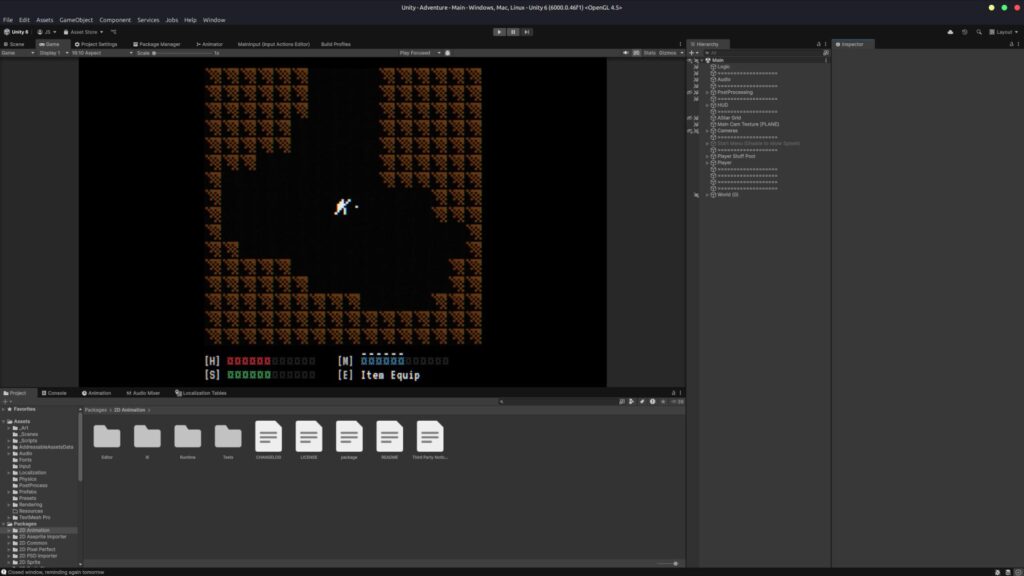The height and width of the screenshot is (576, 1024).
Task: Open the Undo History icon
Action: click(x=965, y=32)
